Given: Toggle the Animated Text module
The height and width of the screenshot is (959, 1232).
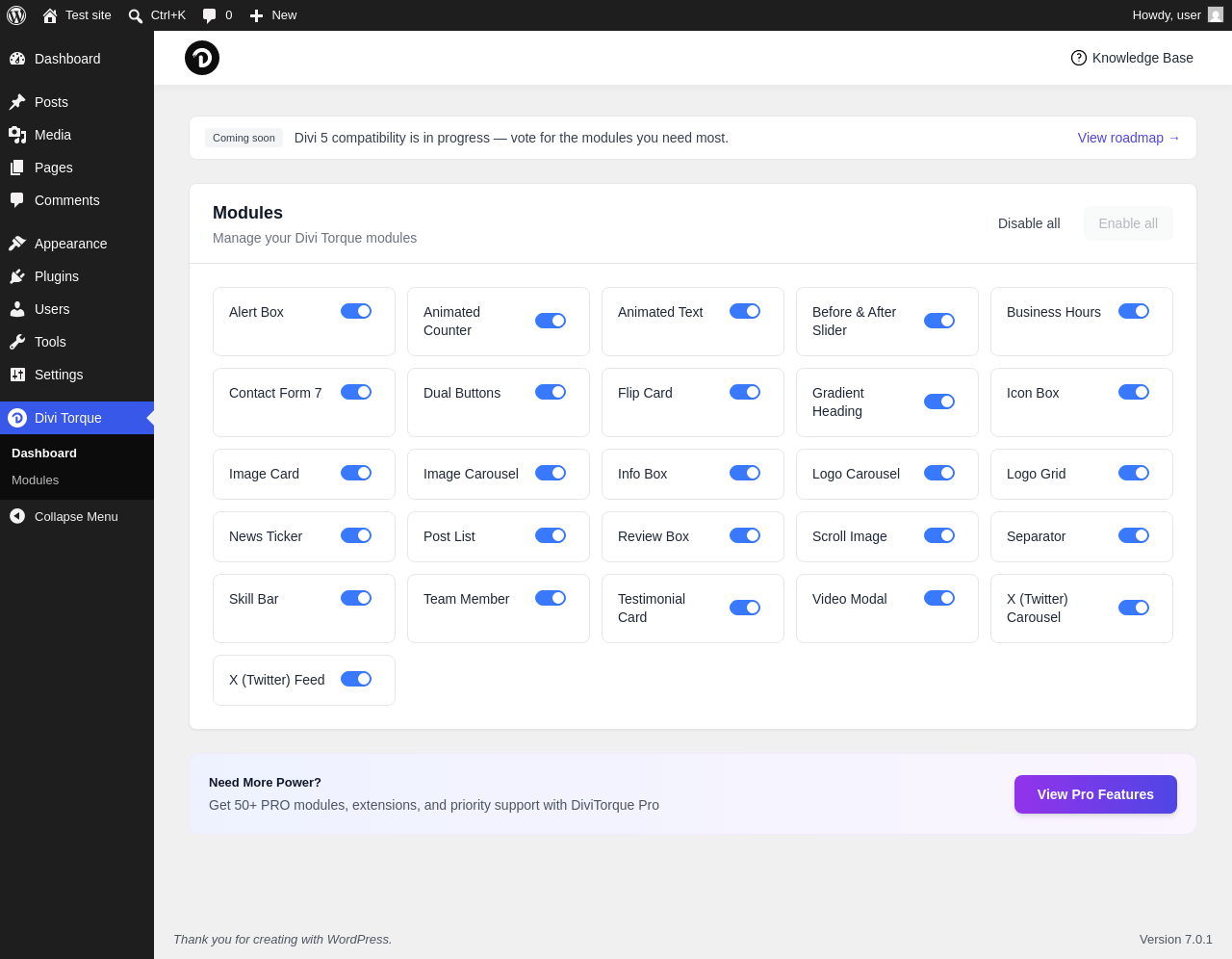Looking at the screenshot, I should (745, 311).
